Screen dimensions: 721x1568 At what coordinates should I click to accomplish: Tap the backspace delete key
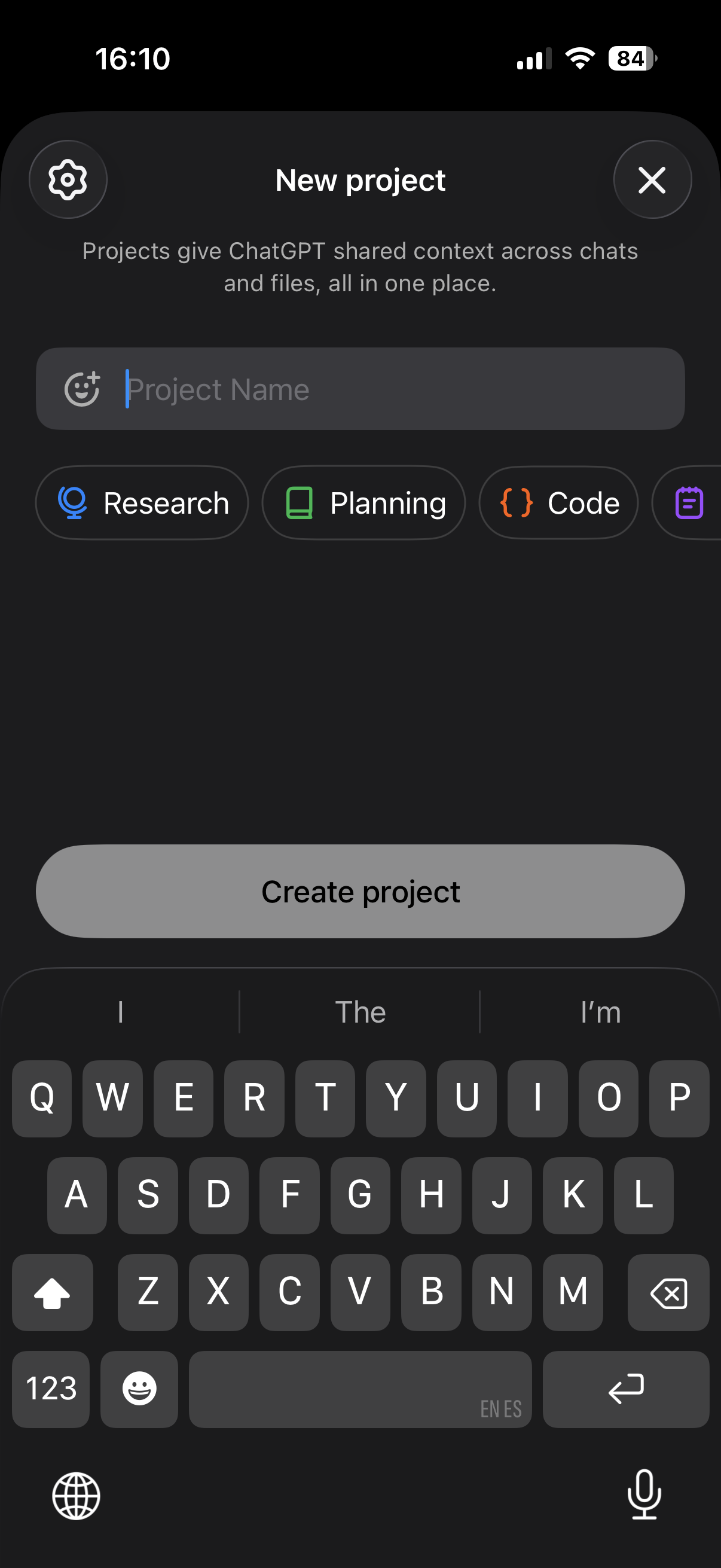[668, 1292]
